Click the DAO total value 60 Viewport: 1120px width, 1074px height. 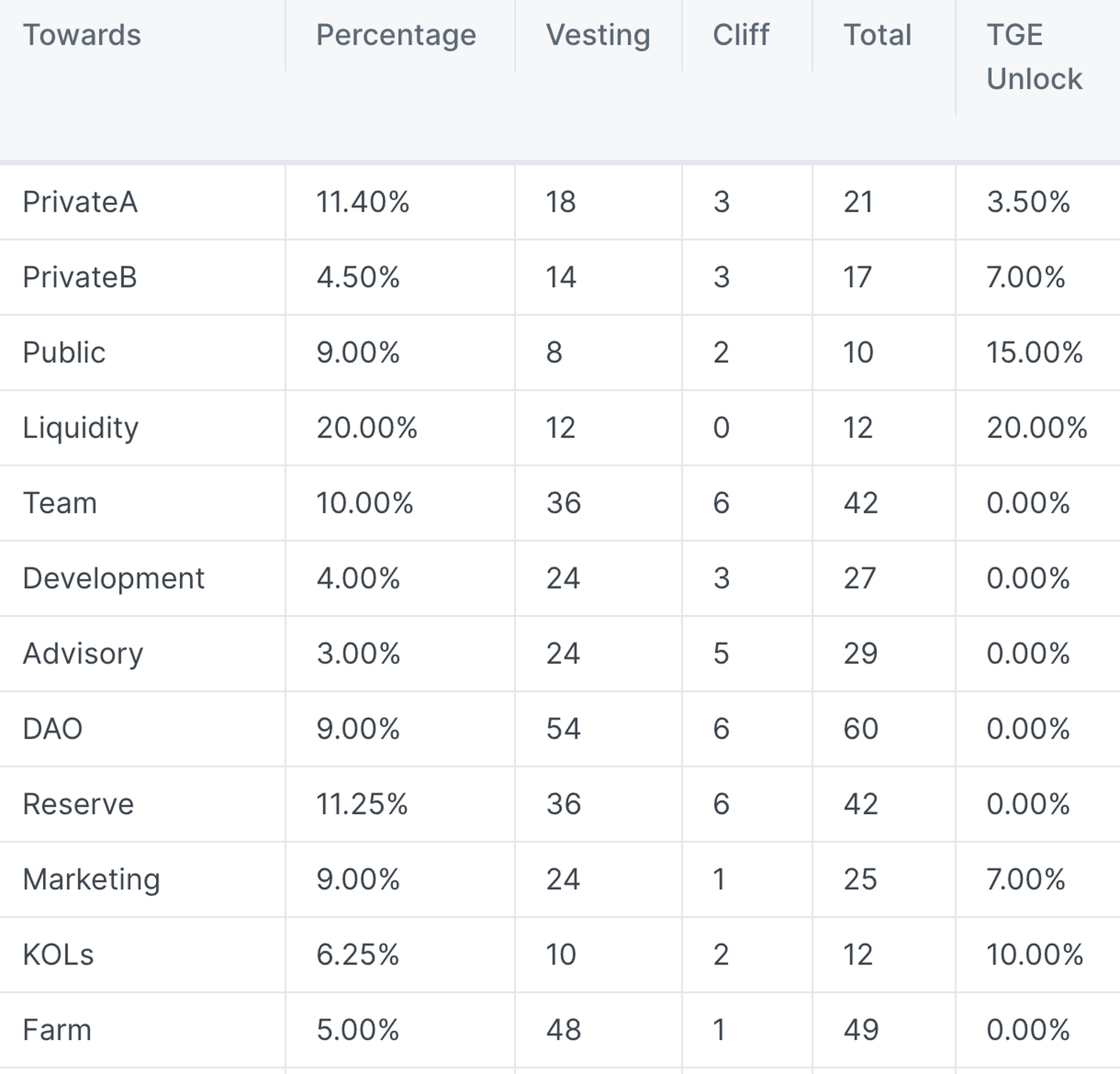[861, 728]
